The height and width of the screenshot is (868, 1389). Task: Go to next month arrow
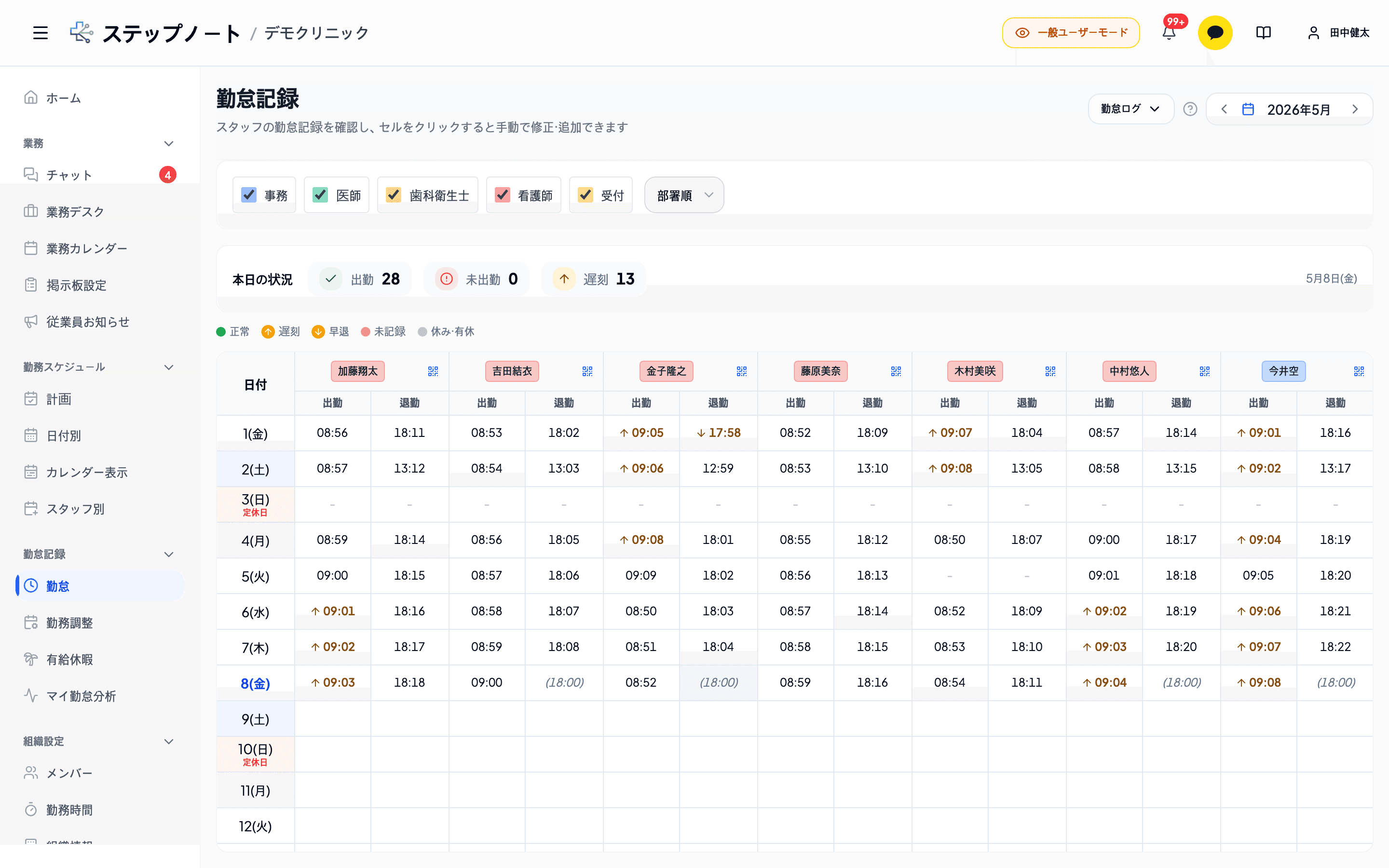tap(1355, 109)
